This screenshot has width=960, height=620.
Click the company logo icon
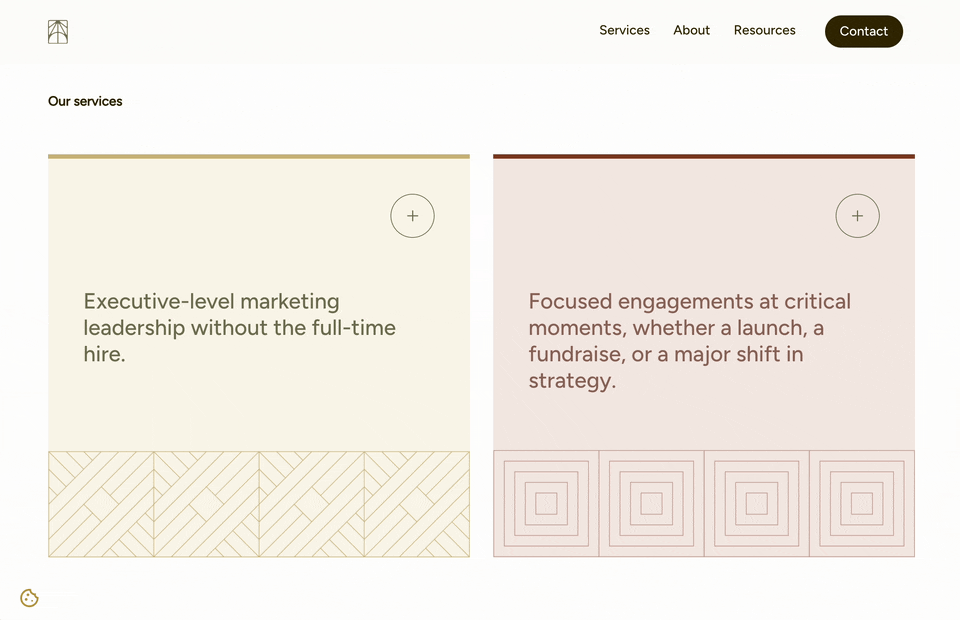point(58,32)
